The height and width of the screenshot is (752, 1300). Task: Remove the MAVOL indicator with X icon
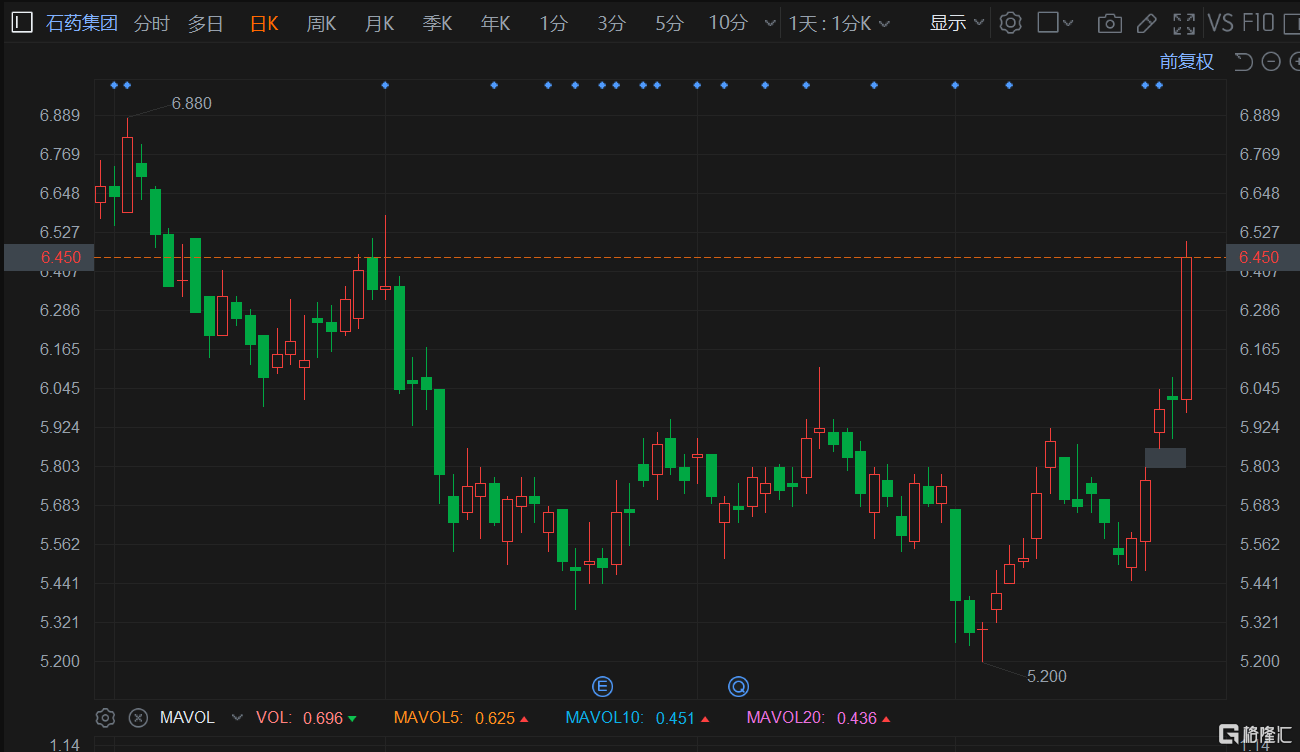tap(139, 717)
